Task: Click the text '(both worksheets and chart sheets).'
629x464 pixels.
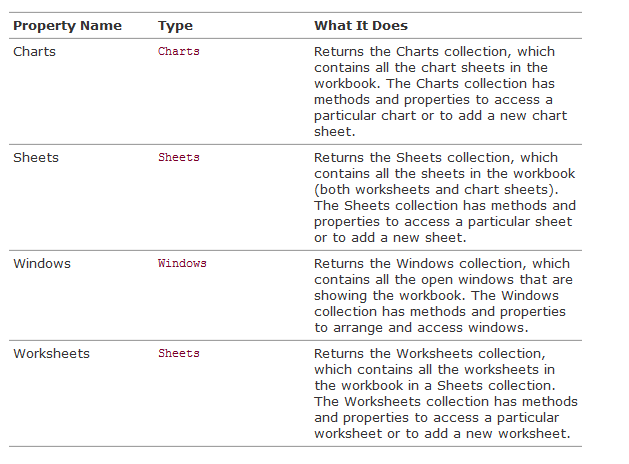Action: tap(436, 189)
